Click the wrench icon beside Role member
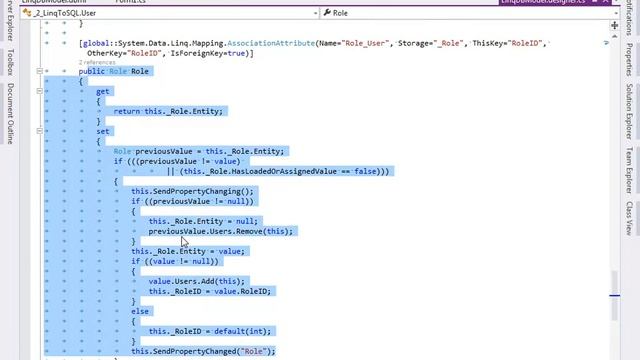The width and height of the screenshot is (640, 360). [327, 13]
